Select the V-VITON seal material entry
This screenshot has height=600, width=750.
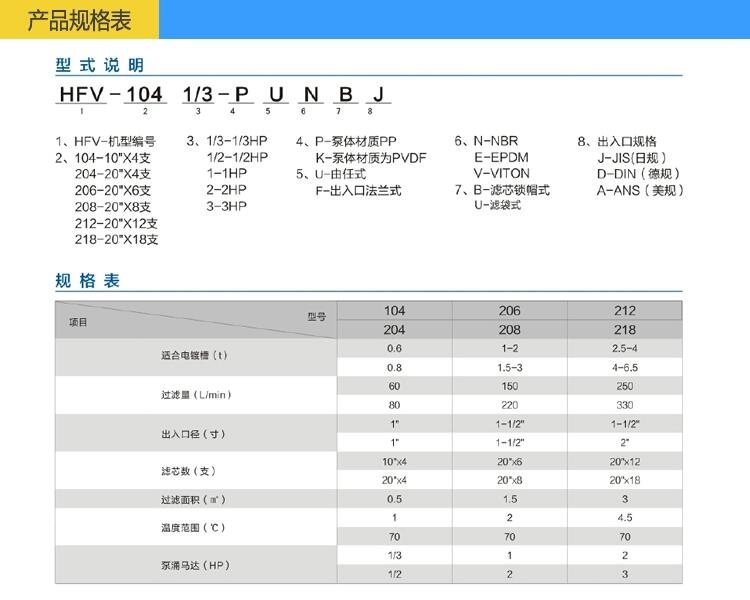click(503, 174)
